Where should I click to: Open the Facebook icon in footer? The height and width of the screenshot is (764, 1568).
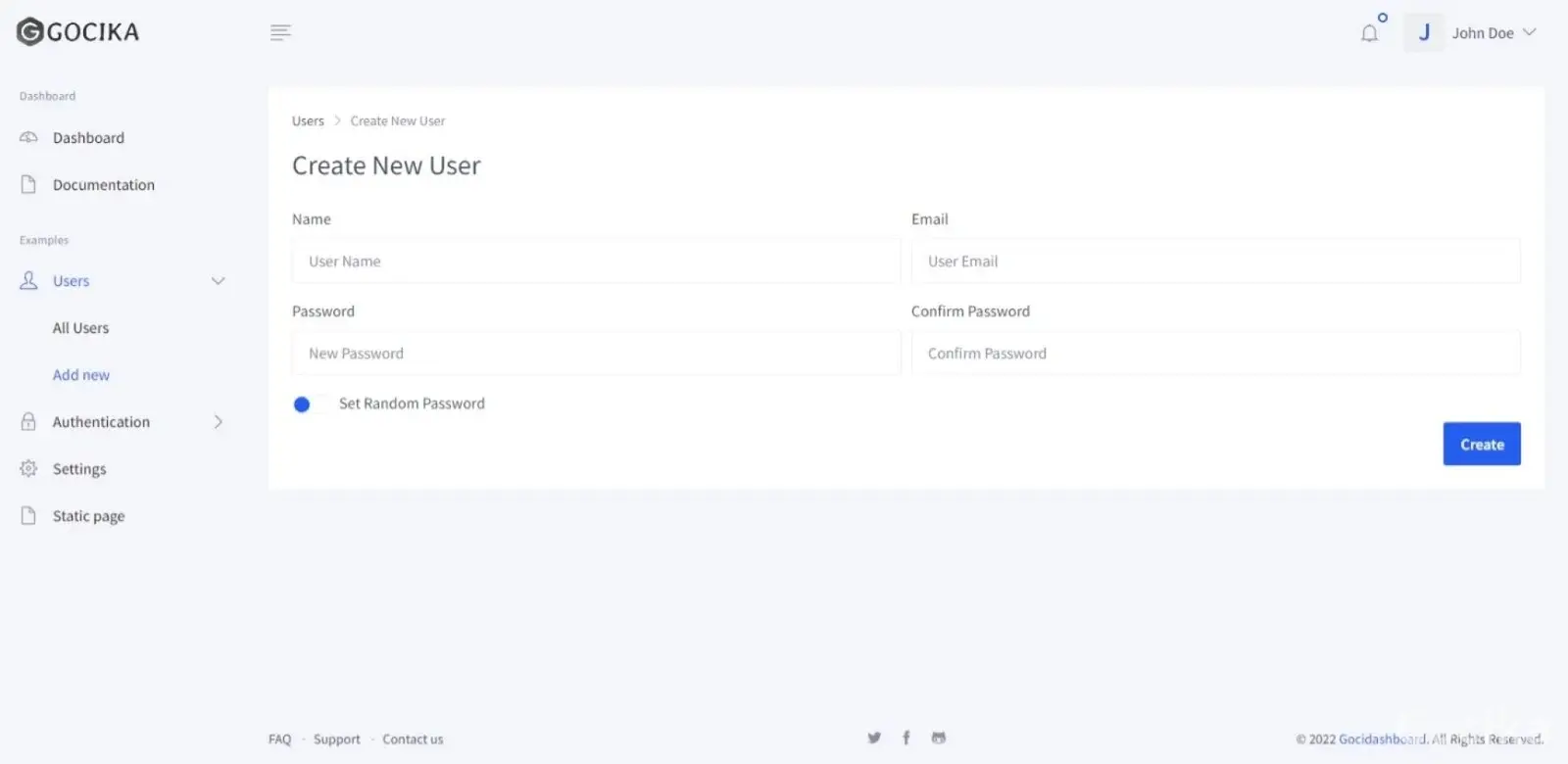point(906,738)
